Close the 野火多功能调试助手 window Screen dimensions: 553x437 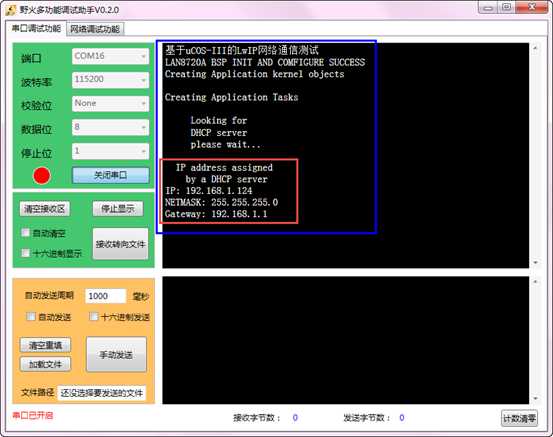(x=532, y=8)
